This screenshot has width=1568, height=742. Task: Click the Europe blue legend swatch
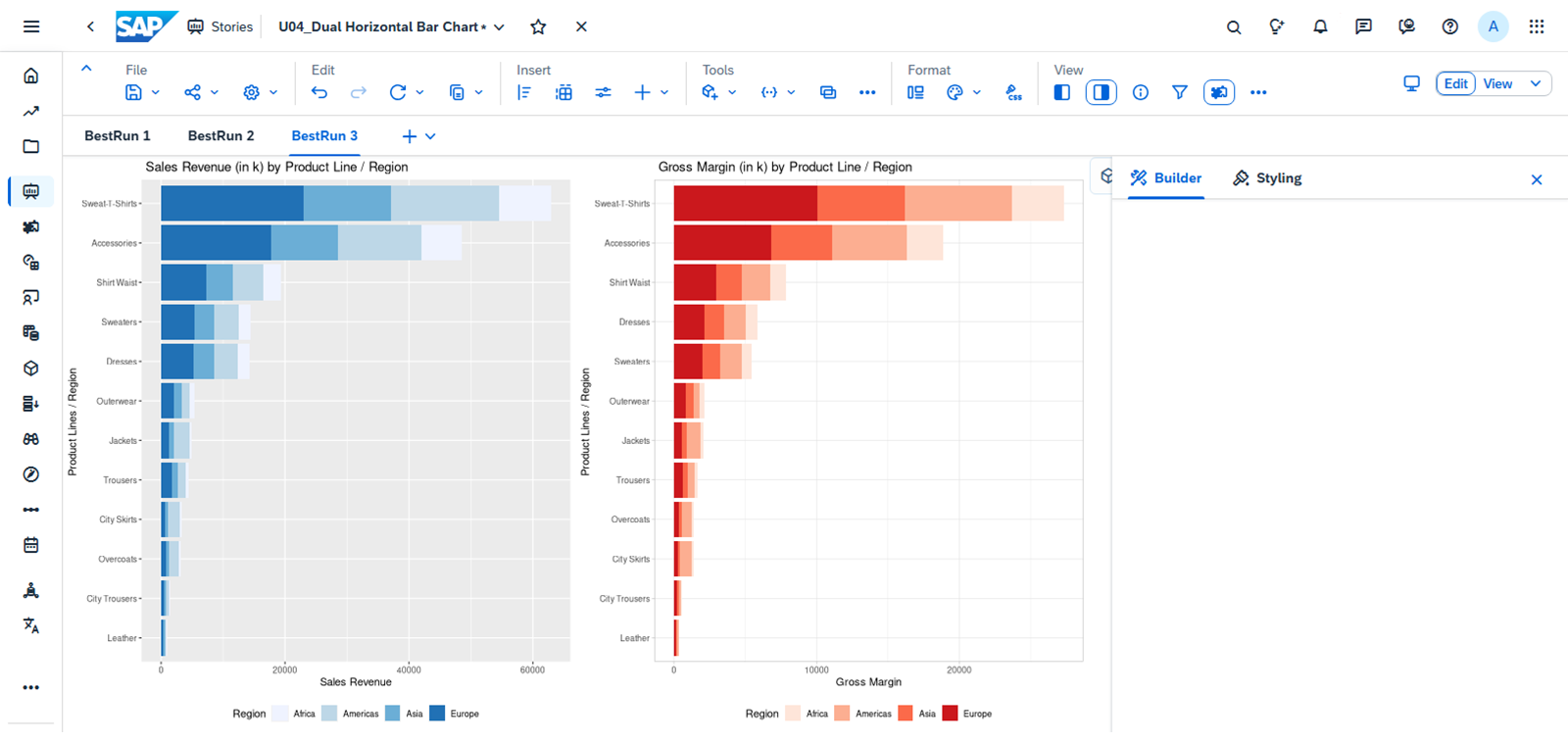[437, 714]
